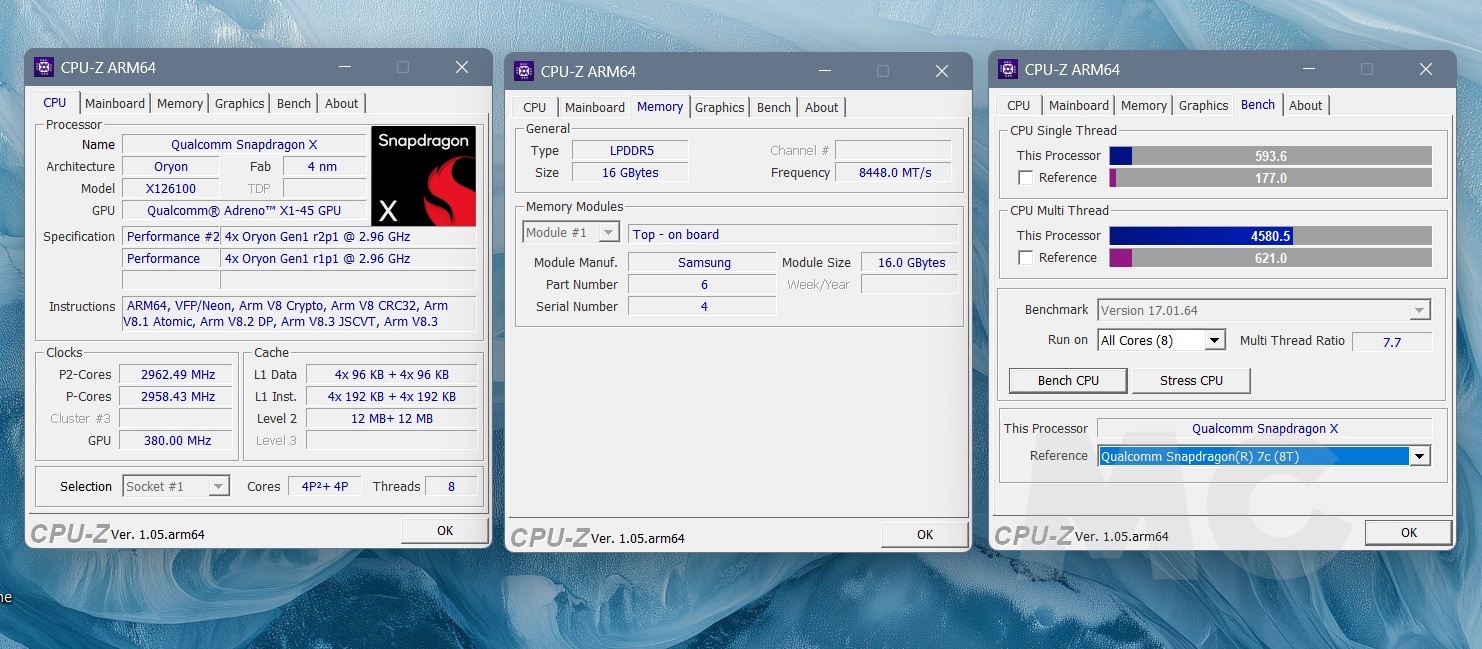Switch to Mainboard tab in left window
Image resolution: width=1482 pixels, height=649 pixels.
115,103
